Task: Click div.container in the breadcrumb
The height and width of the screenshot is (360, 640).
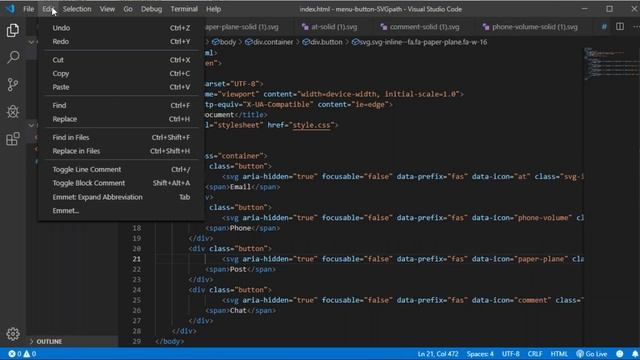Action: tap(269, 42)
